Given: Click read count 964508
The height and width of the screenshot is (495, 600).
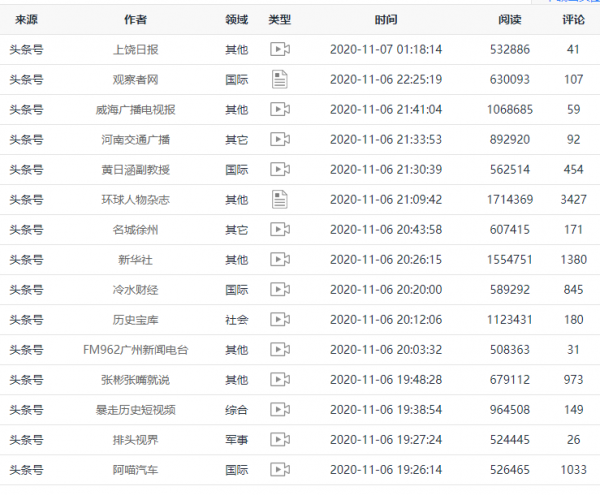Looking at the screenshot, I should pyautogui.click(x=510, y=410).
